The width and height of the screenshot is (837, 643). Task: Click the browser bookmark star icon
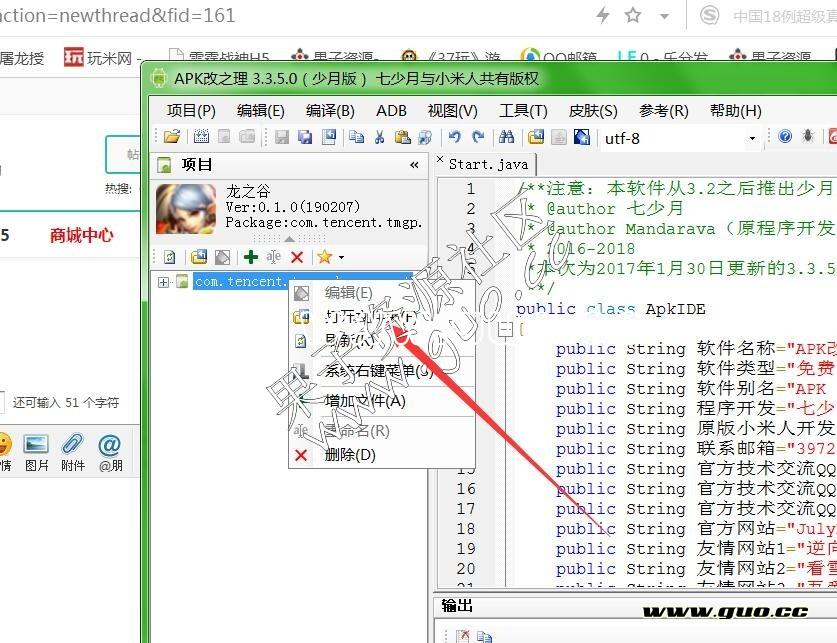click(633, 15)
